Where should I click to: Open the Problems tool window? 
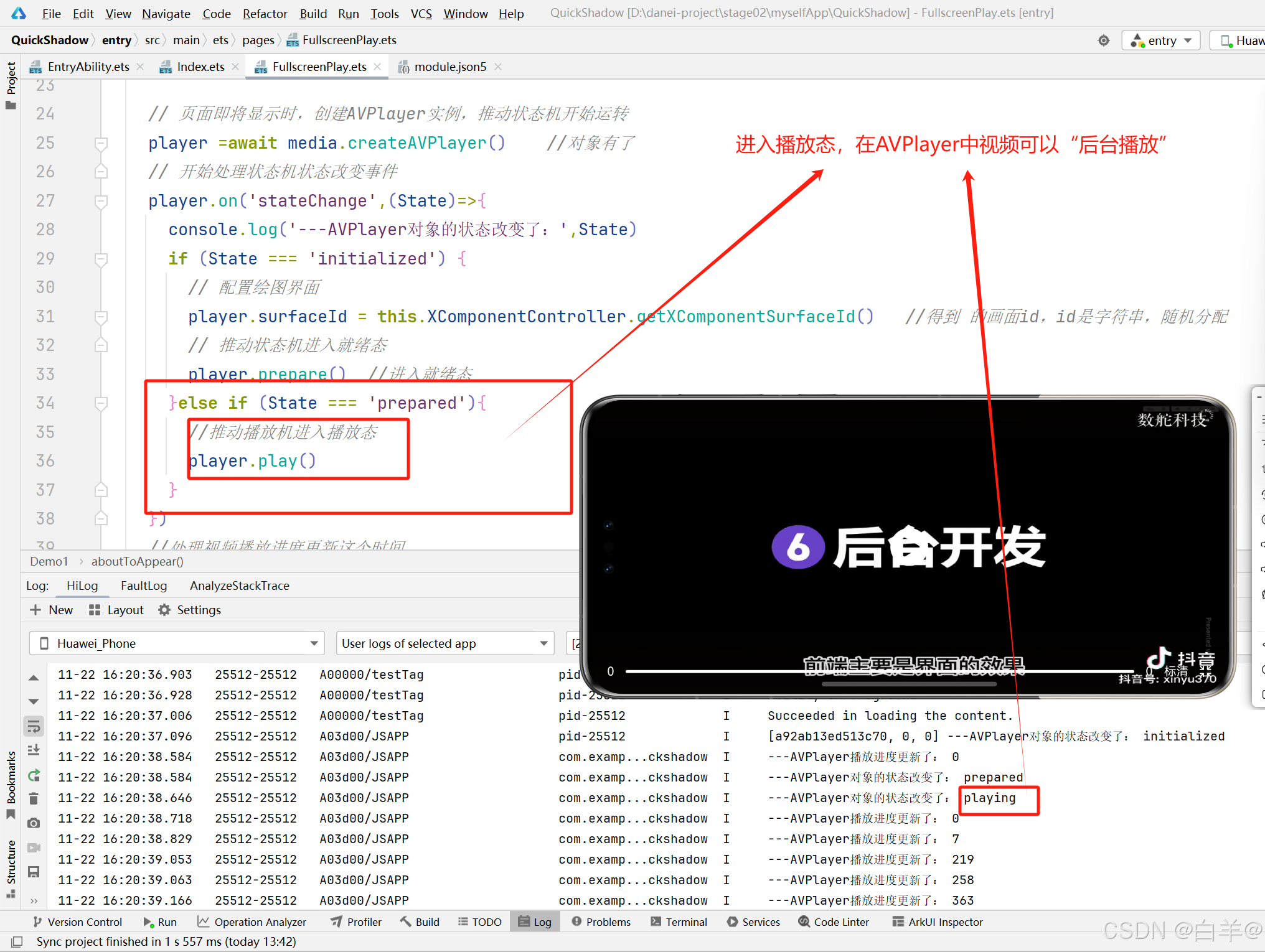[x=601, y=922]
